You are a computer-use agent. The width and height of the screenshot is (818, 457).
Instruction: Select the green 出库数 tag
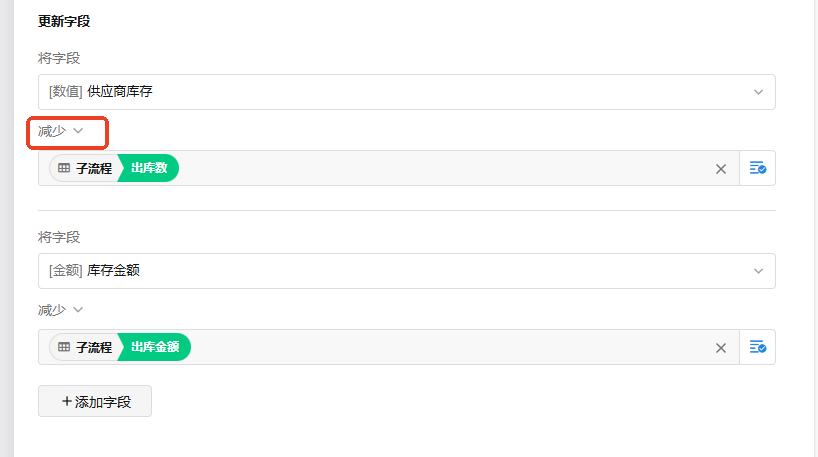coord(150,169)
